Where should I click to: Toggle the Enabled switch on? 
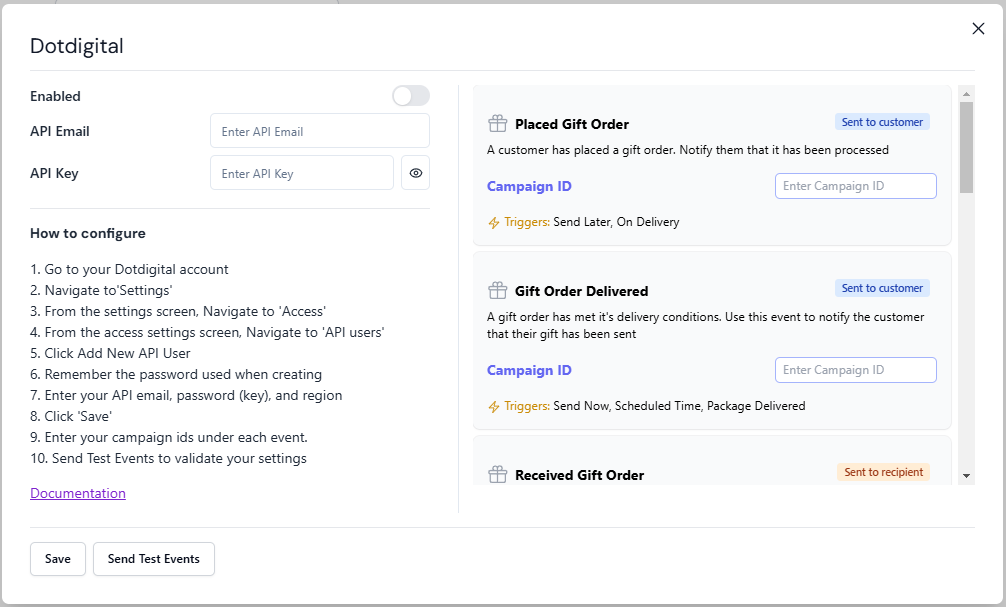tap(411, 96)
